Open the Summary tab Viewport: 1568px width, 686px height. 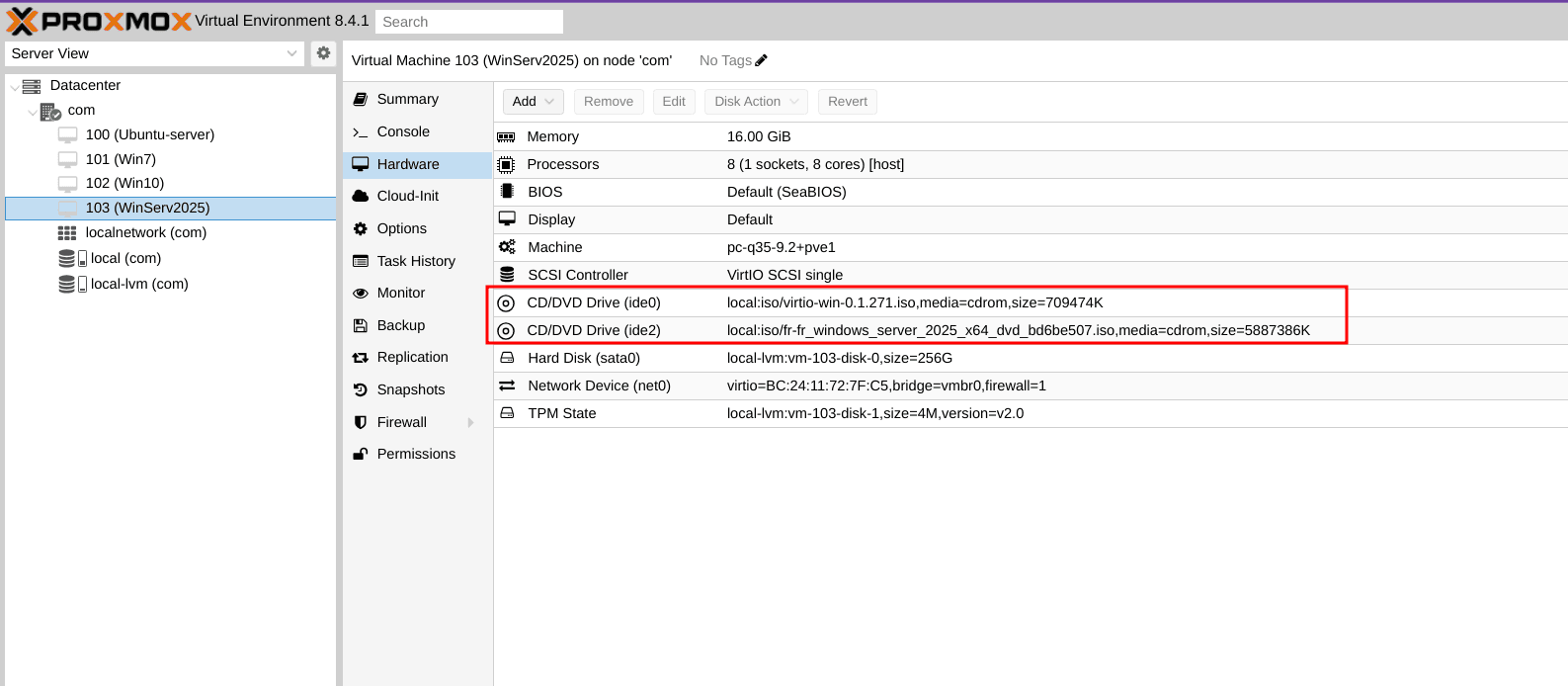pyautogui.click(x=418, y=99)
